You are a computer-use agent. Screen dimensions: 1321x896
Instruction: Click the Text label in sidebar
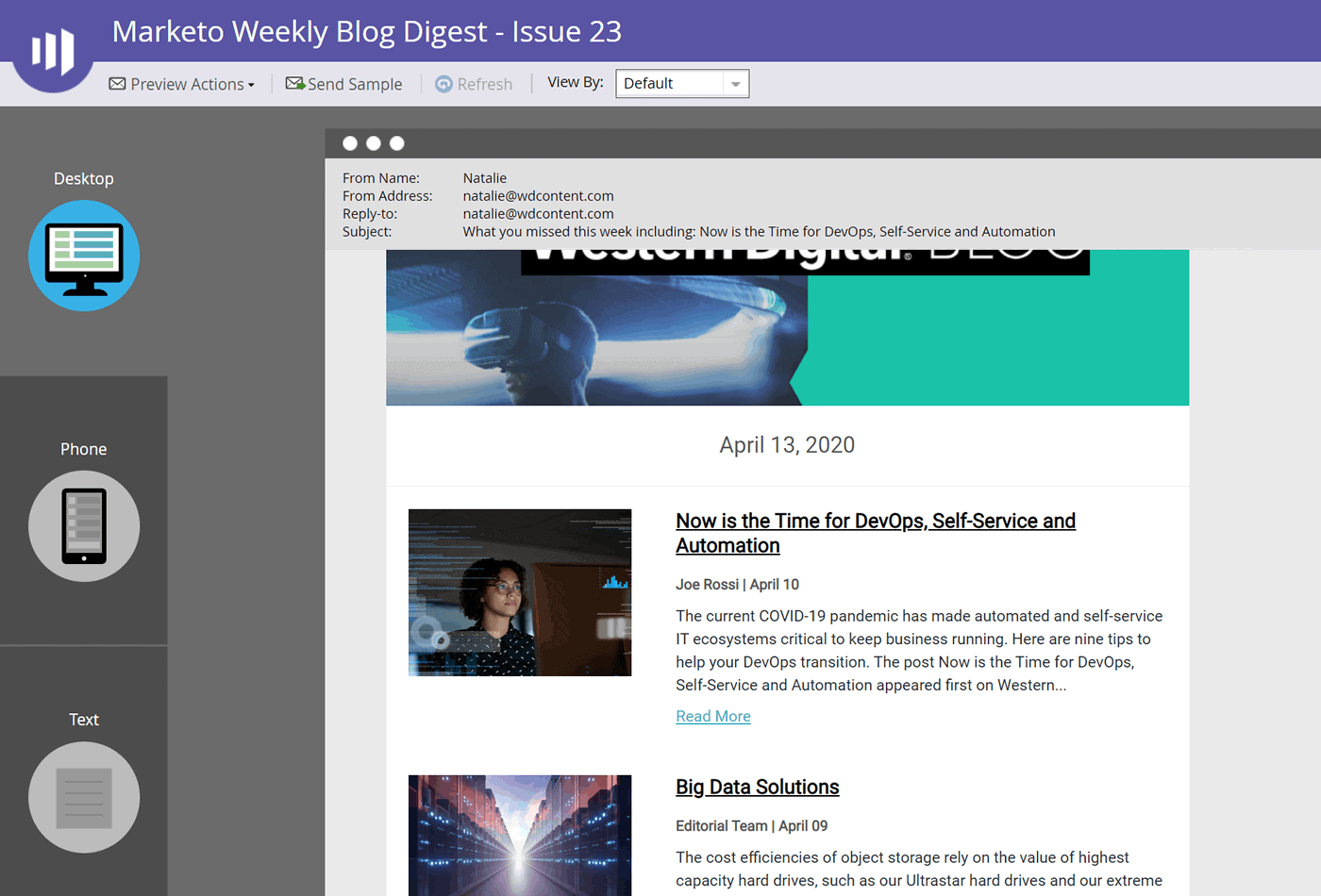point(84,720)
